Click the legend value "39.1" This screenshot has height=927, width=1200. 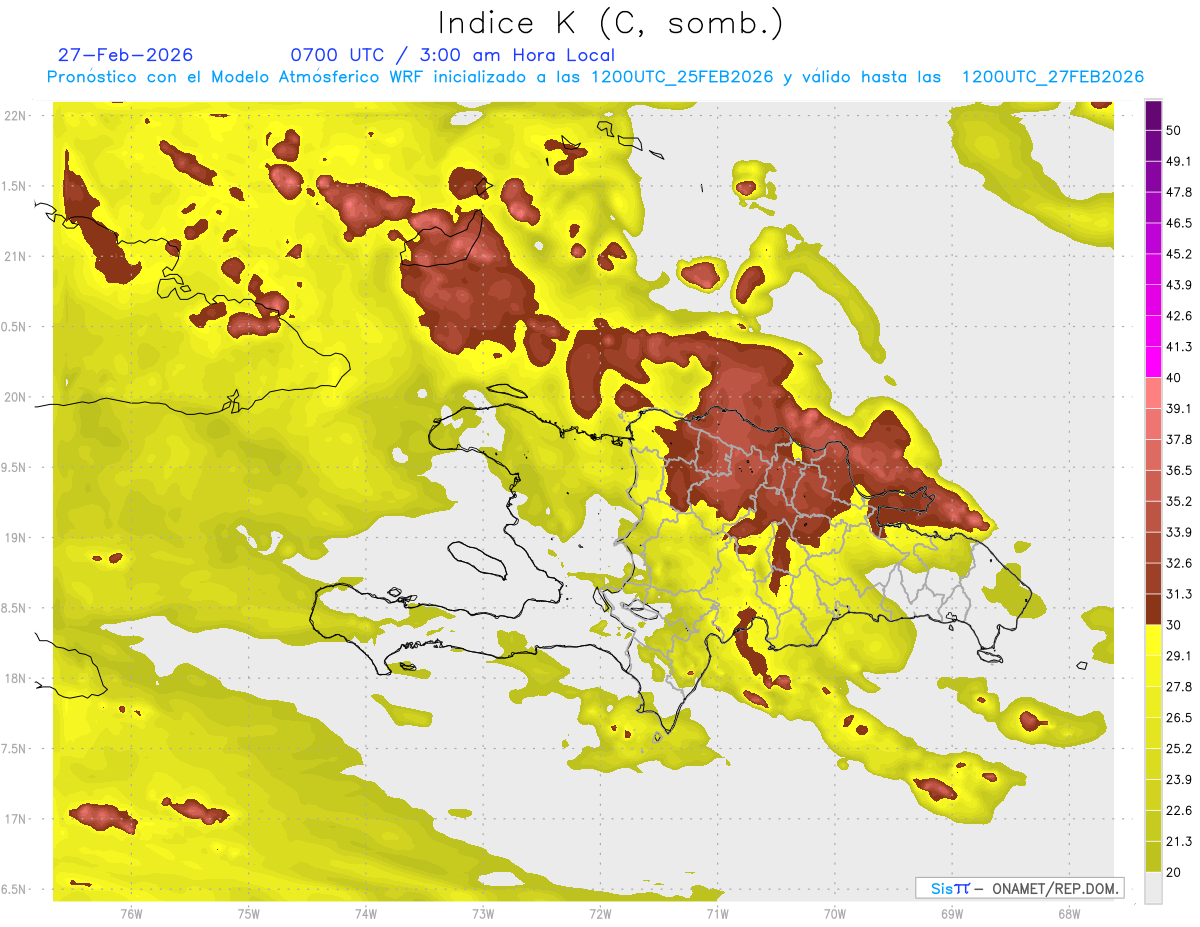coord(1179,409)
